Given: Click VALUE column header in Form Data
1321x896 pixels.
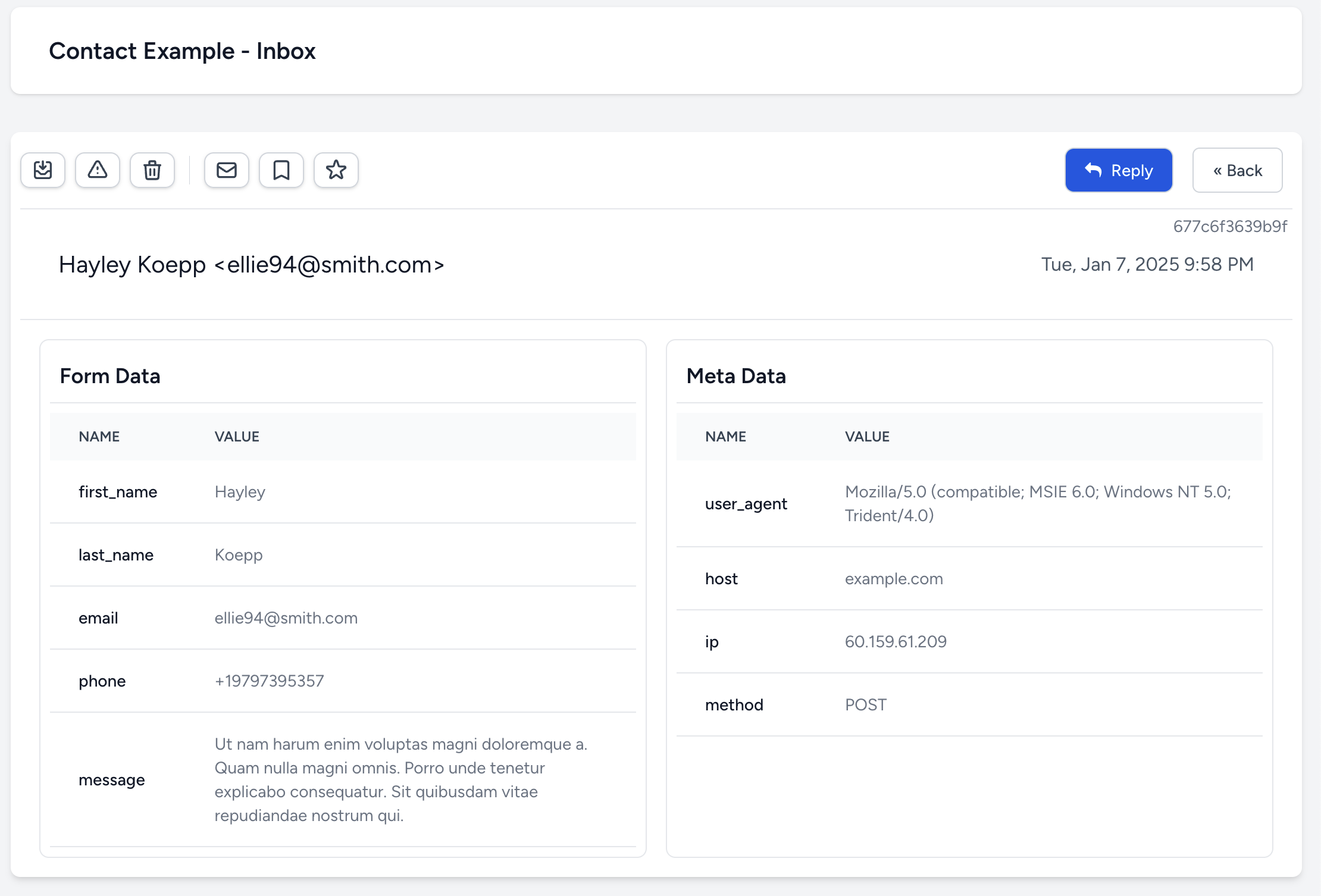Looking at the screenshot, I should tap(237, 437).
